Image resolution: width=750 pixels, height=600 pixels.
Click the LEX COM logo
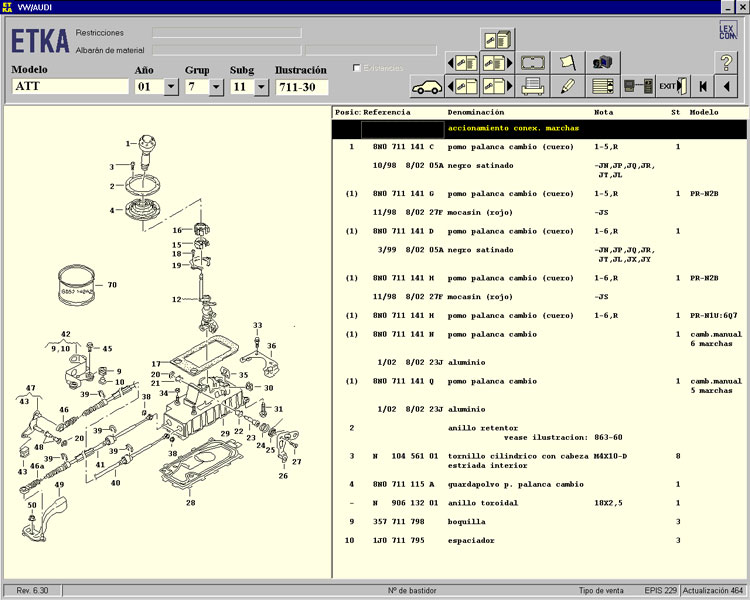728,31
